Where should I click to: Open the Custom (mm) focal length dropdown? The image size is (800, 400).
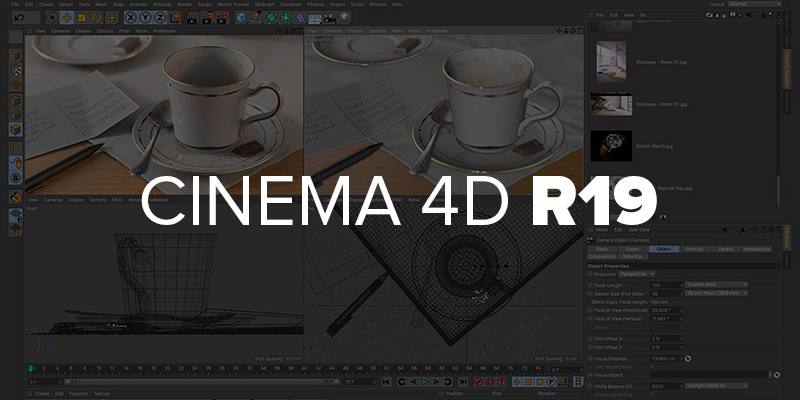(x=717, y=285)
